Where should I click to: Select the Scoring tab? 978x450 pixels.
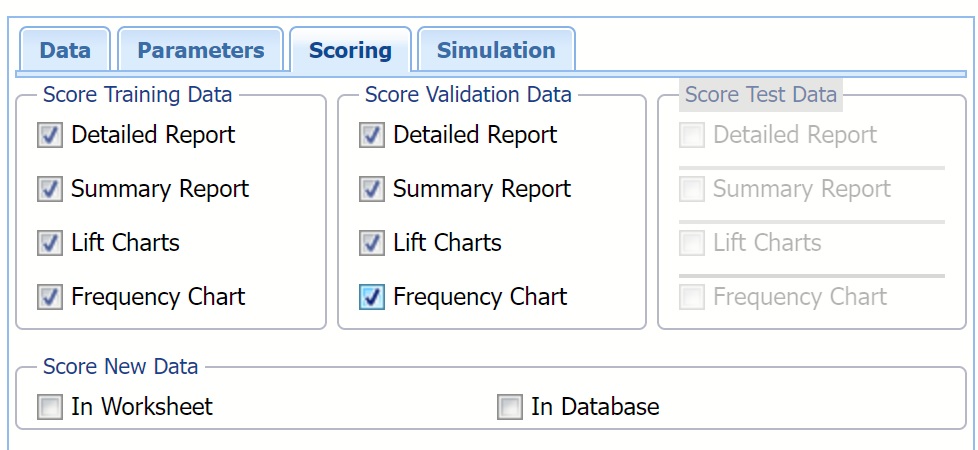[x=350, y=51]
